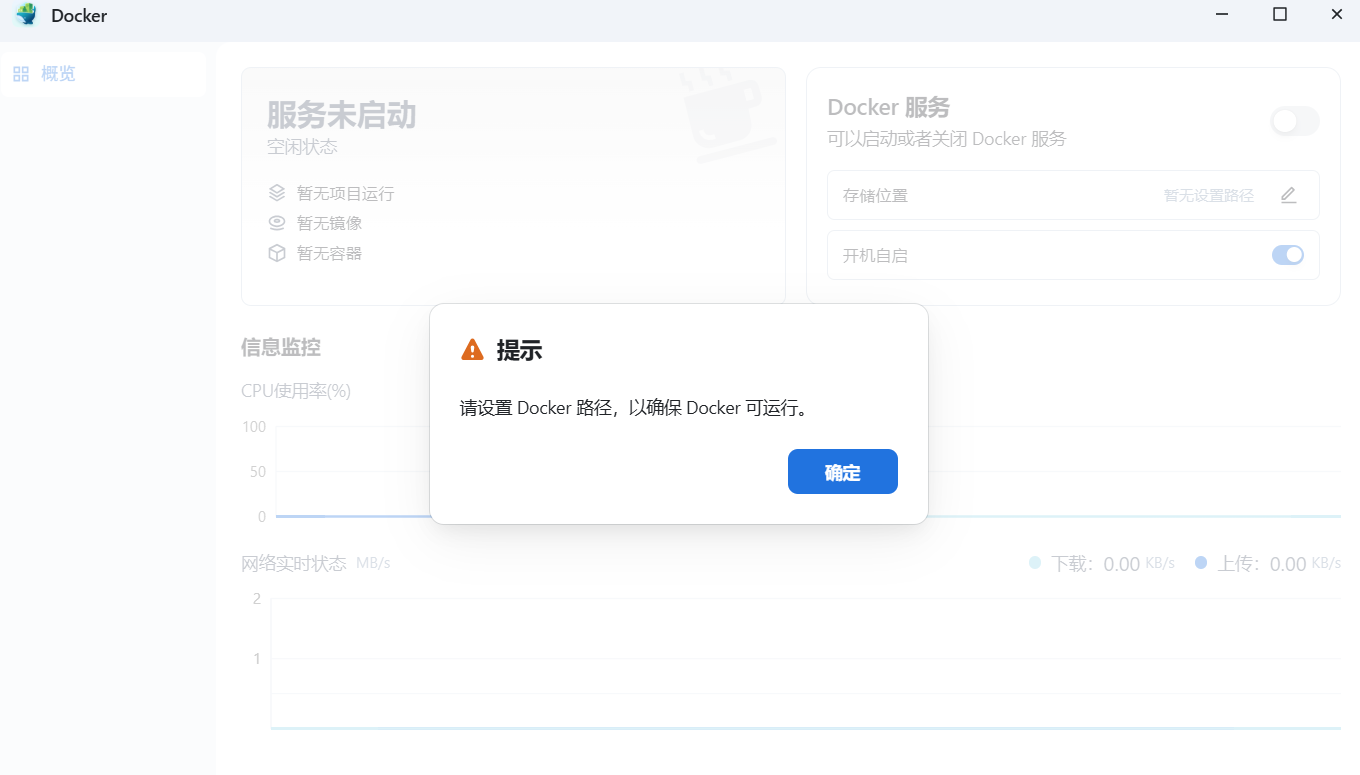Click the Docker app logo in the title bar
Image resolution: width=1360 pixels, height=775 pixels.
26,15
